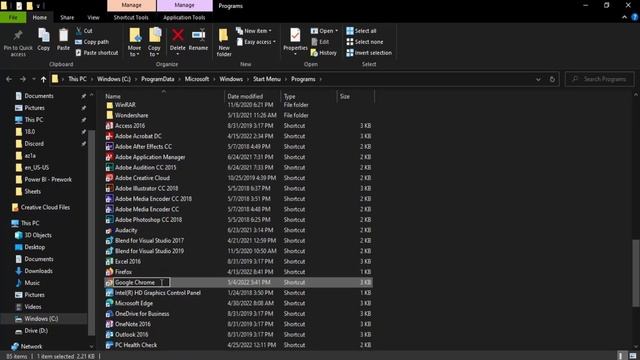Image resolution: width=640 pixels, height=360 pixels.
Task: Click ProgramData in the address path
Action: point(158,79)
